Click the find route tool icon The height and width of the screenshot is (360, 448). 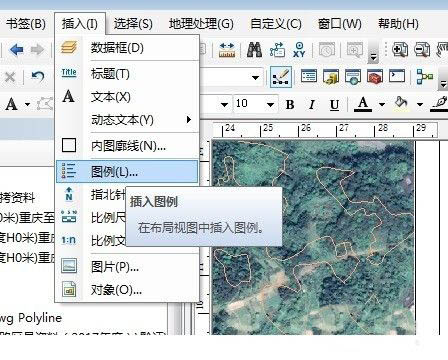[277, 50]
